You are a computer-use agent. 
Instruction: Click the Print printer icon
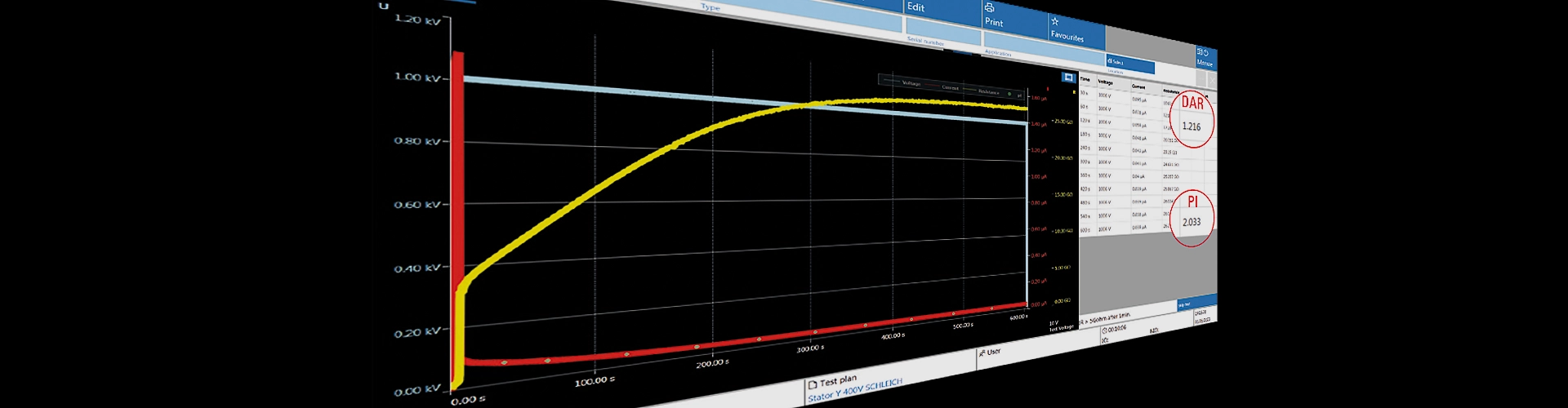(989, 8)
